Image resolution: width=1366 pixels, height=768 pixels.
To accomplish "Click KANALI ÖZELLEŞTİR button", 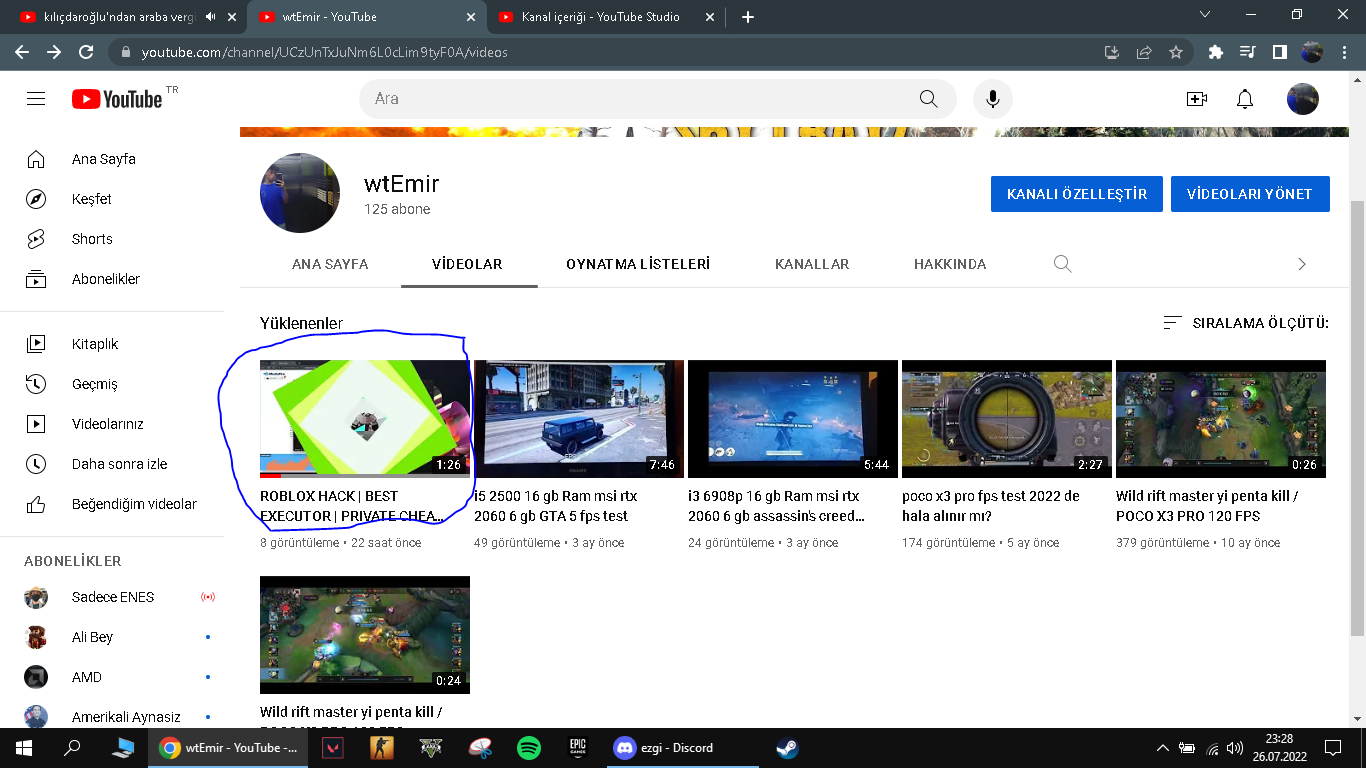I will pos(1077,194).
